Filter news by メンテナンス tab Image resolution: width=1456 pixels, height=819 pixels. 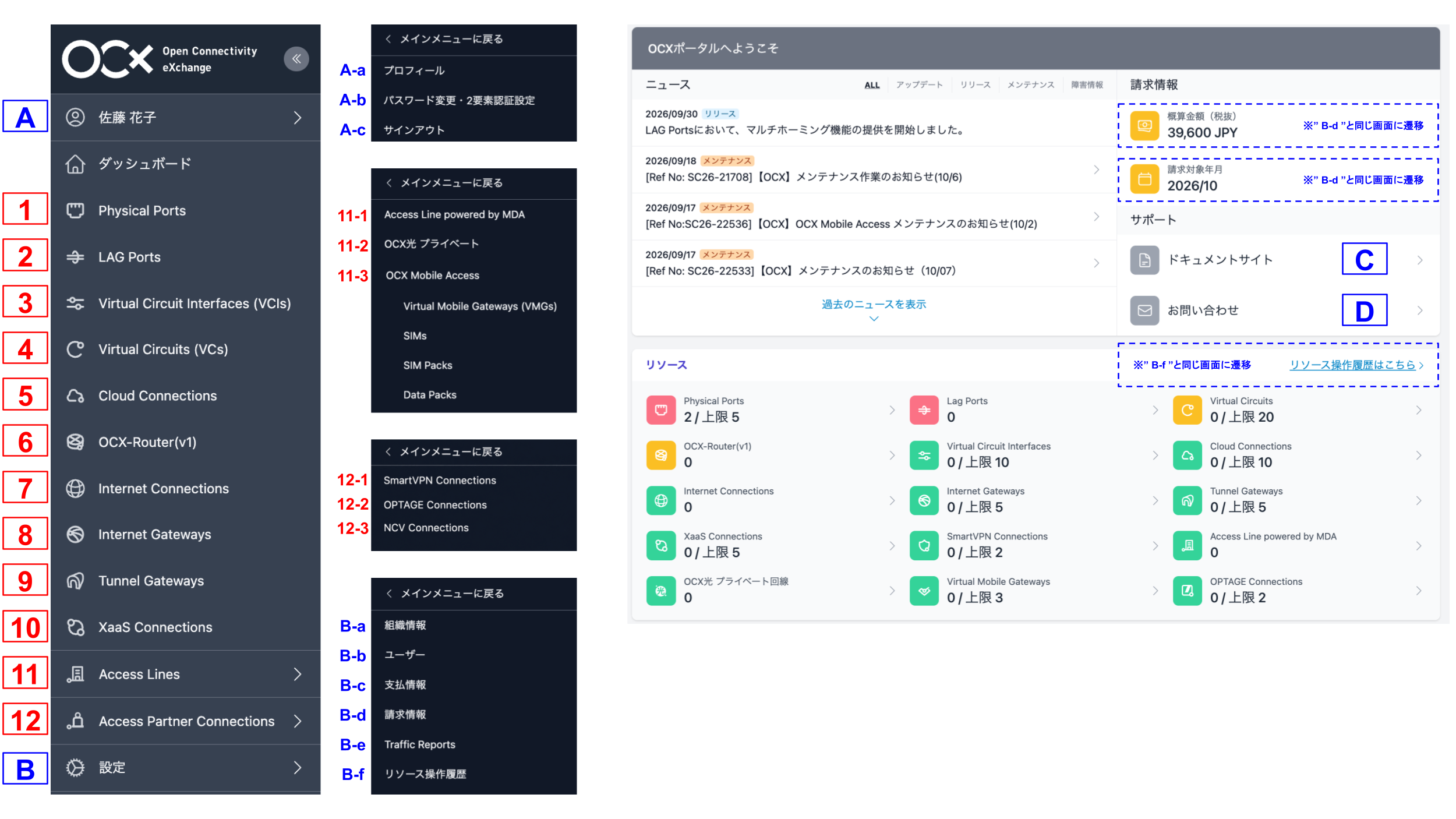(1031, 85)
